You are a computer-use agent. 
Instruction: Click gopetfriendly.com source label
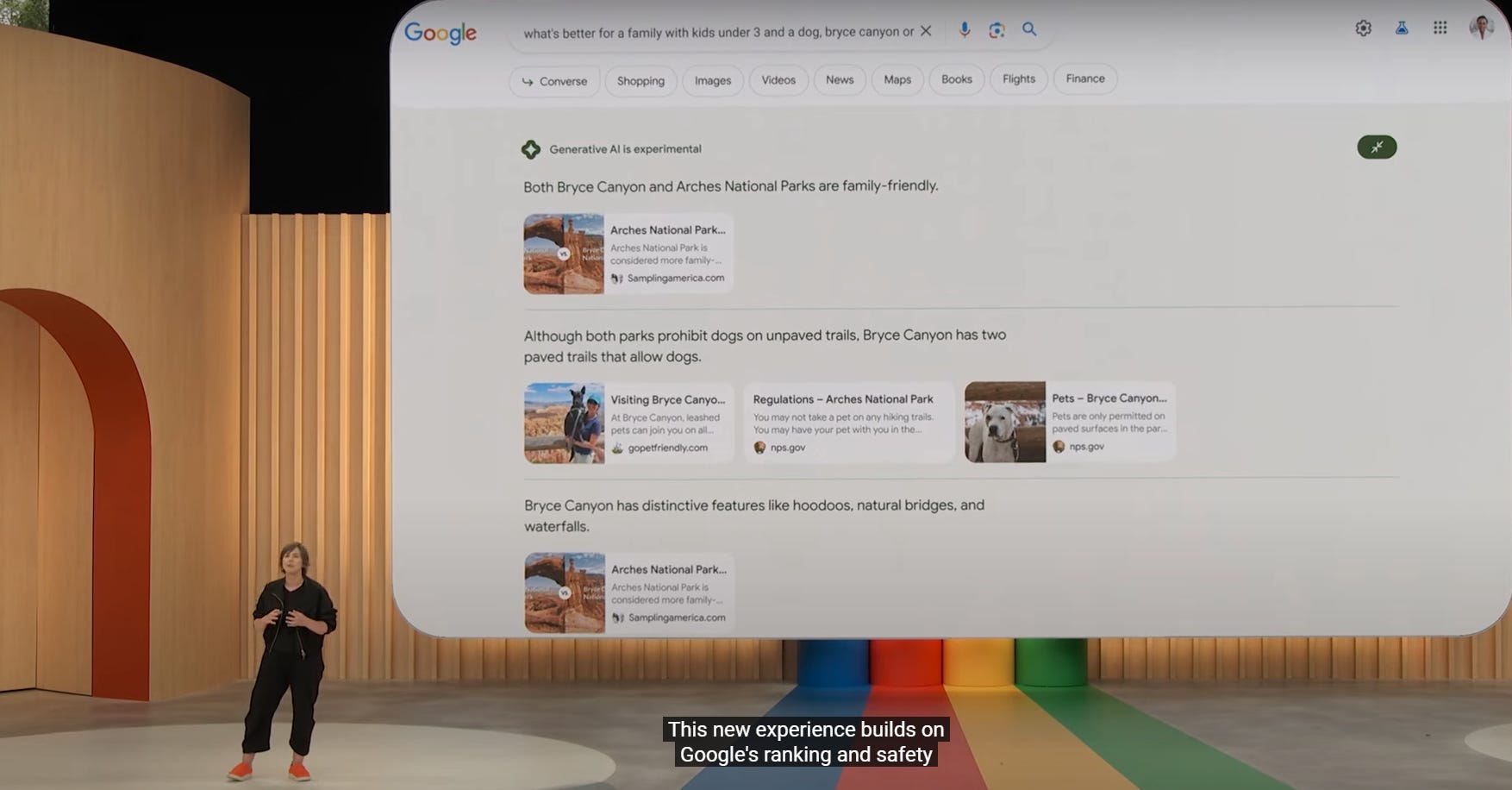[667, 448]
